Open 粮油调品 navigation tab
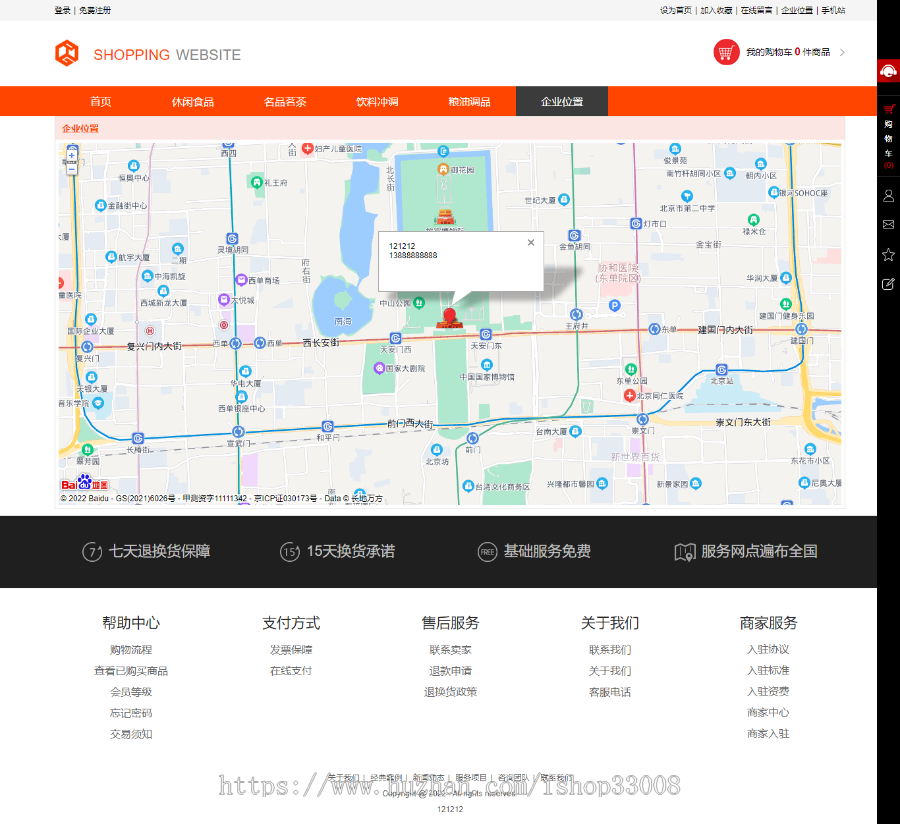 (470, 102)
